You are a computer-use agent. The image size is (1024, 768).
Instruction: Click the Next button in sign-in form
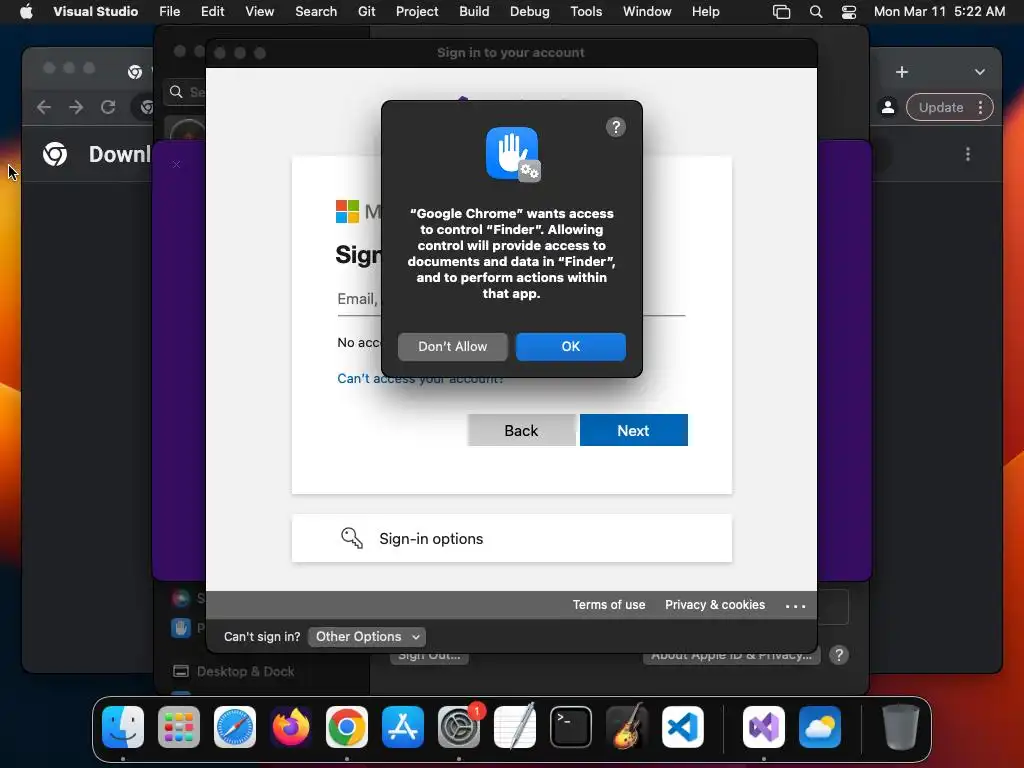coord(633,430)
